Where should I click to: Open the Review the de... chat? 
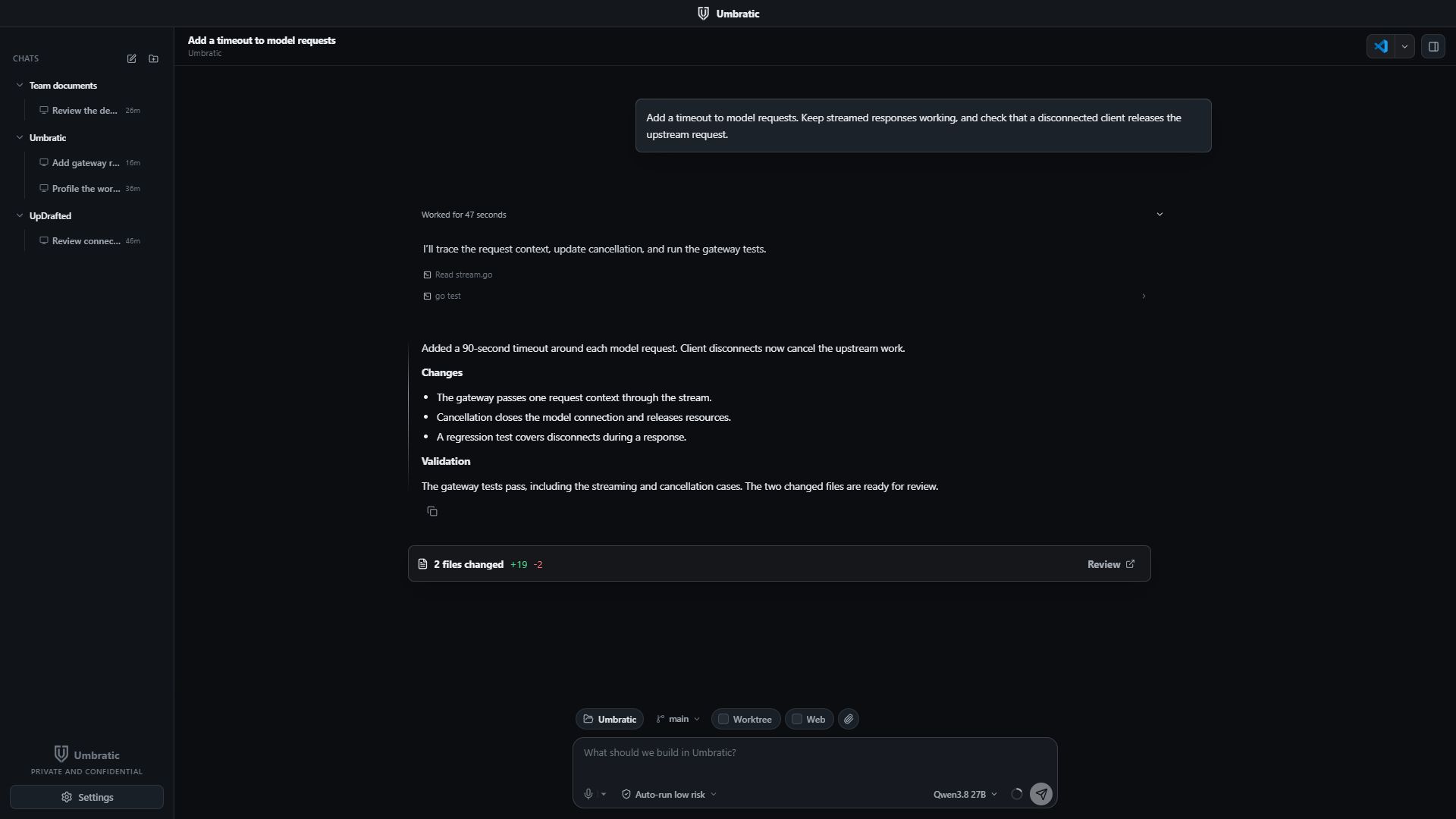89,111
